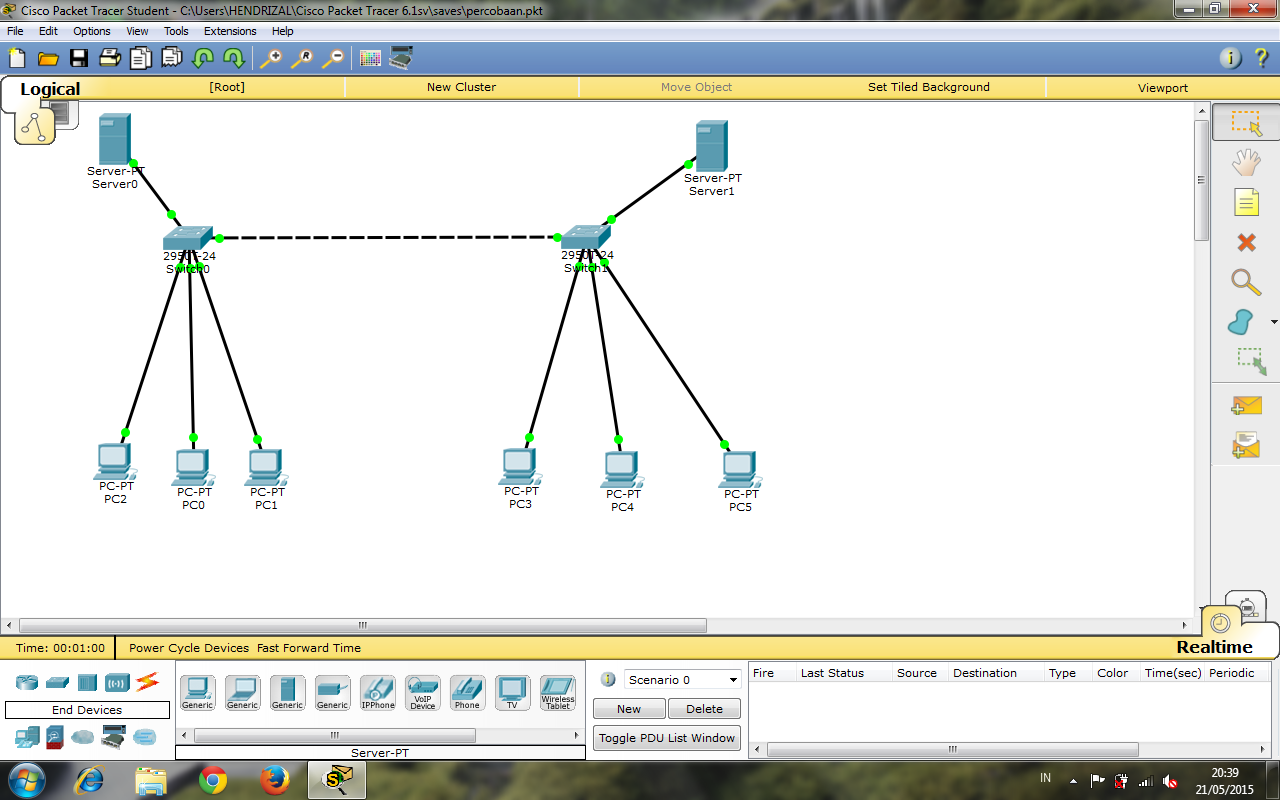Screen dimensions: 1280x800
Task: Click the Add Complex PDU envelope
Action: point(1246,445)
